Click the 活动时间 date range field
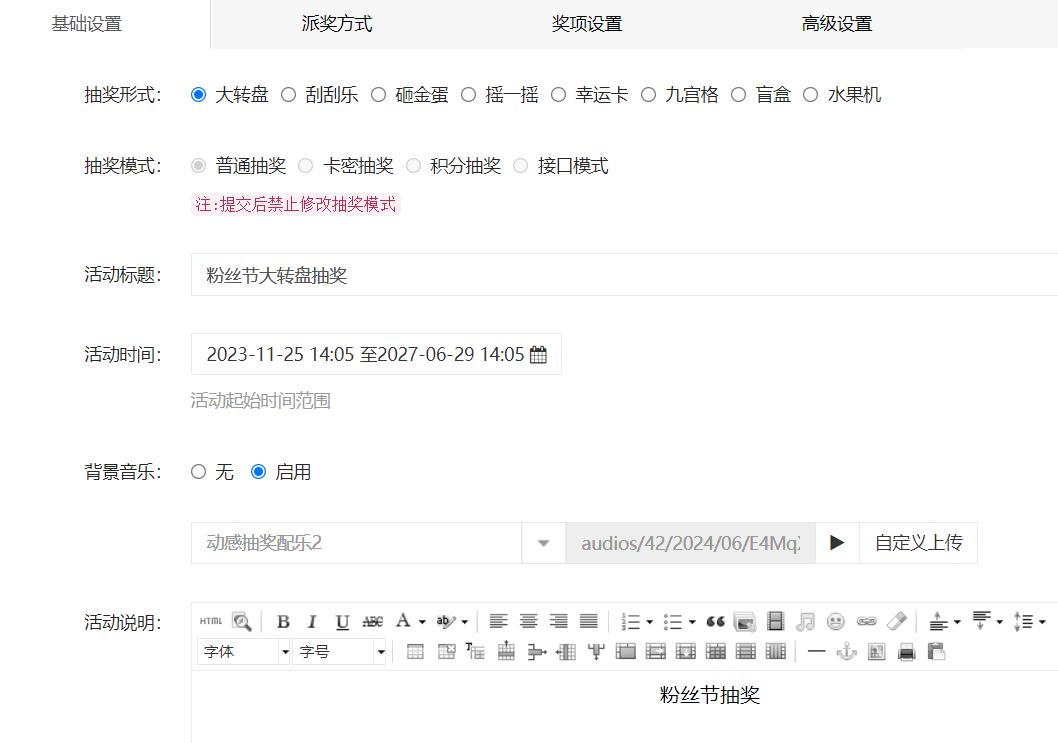The width and height of the screenshot is (1058, 743). tap(377, 354)
